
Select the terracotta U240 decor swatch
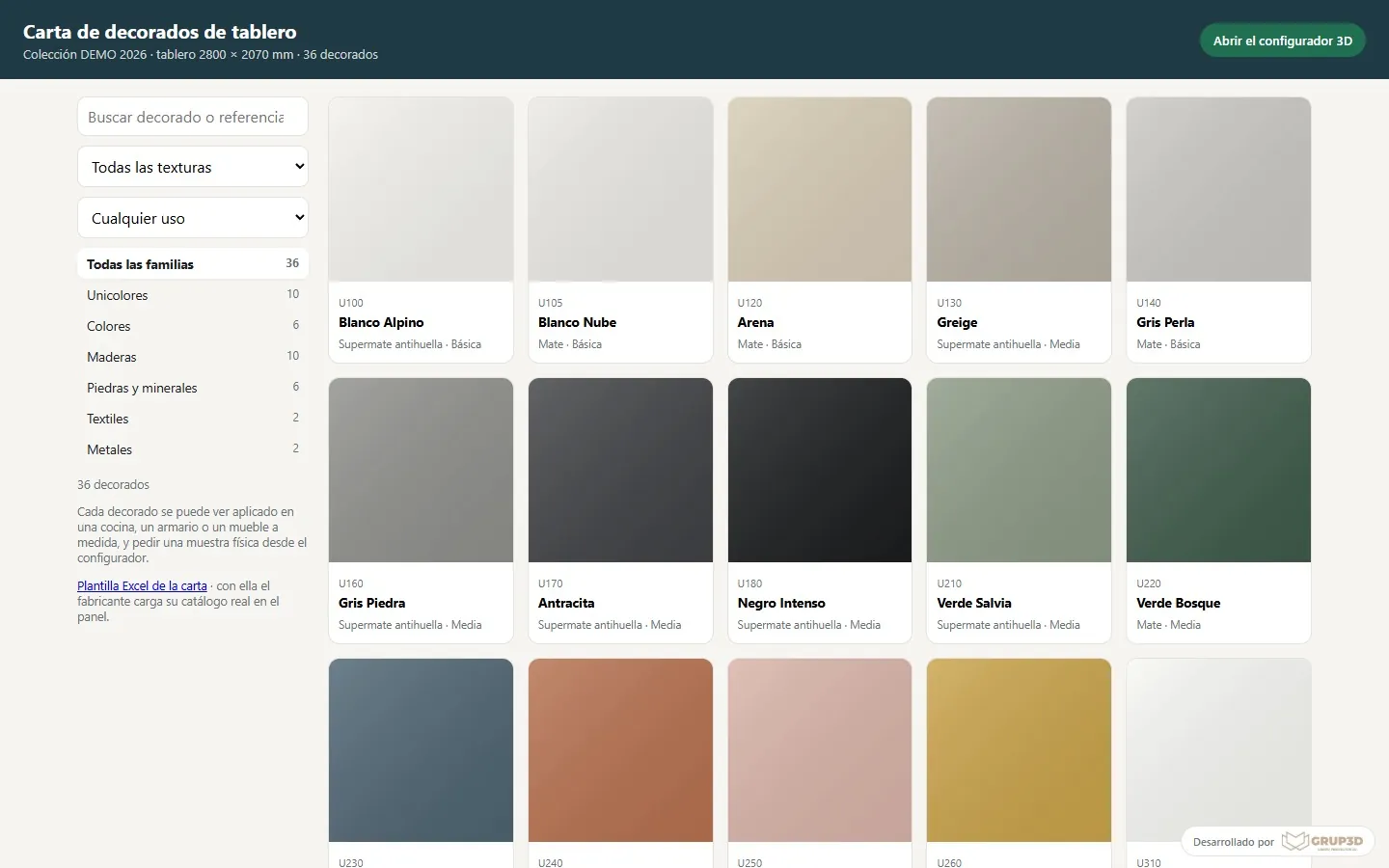620,750
